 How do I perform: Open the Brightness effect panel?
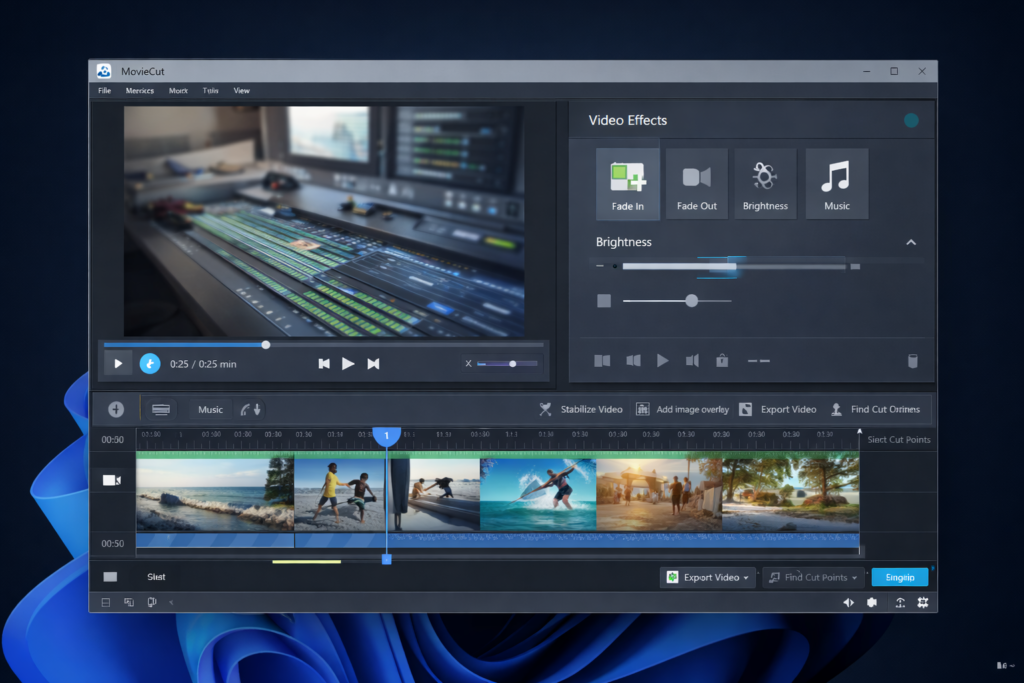(766, 182)
